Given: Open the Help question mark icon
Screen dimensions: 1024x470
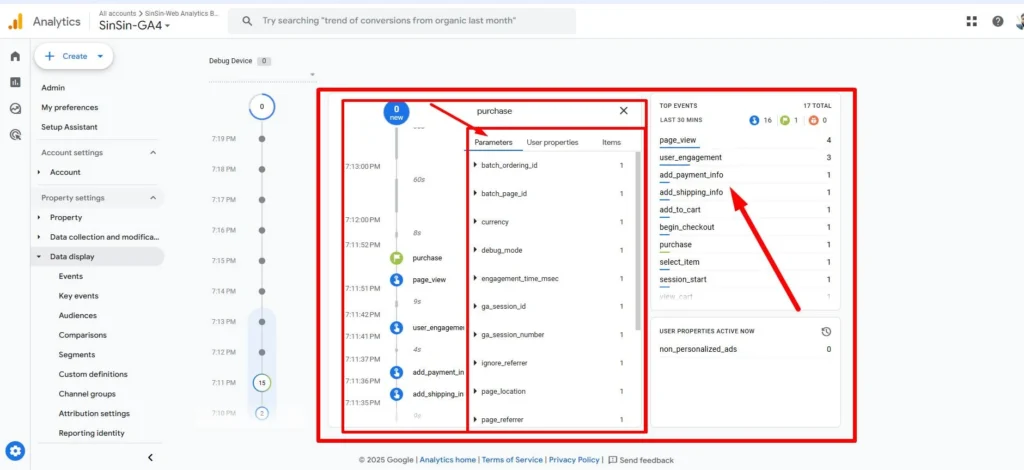Looking at the screenshot, I should (997, 21).
